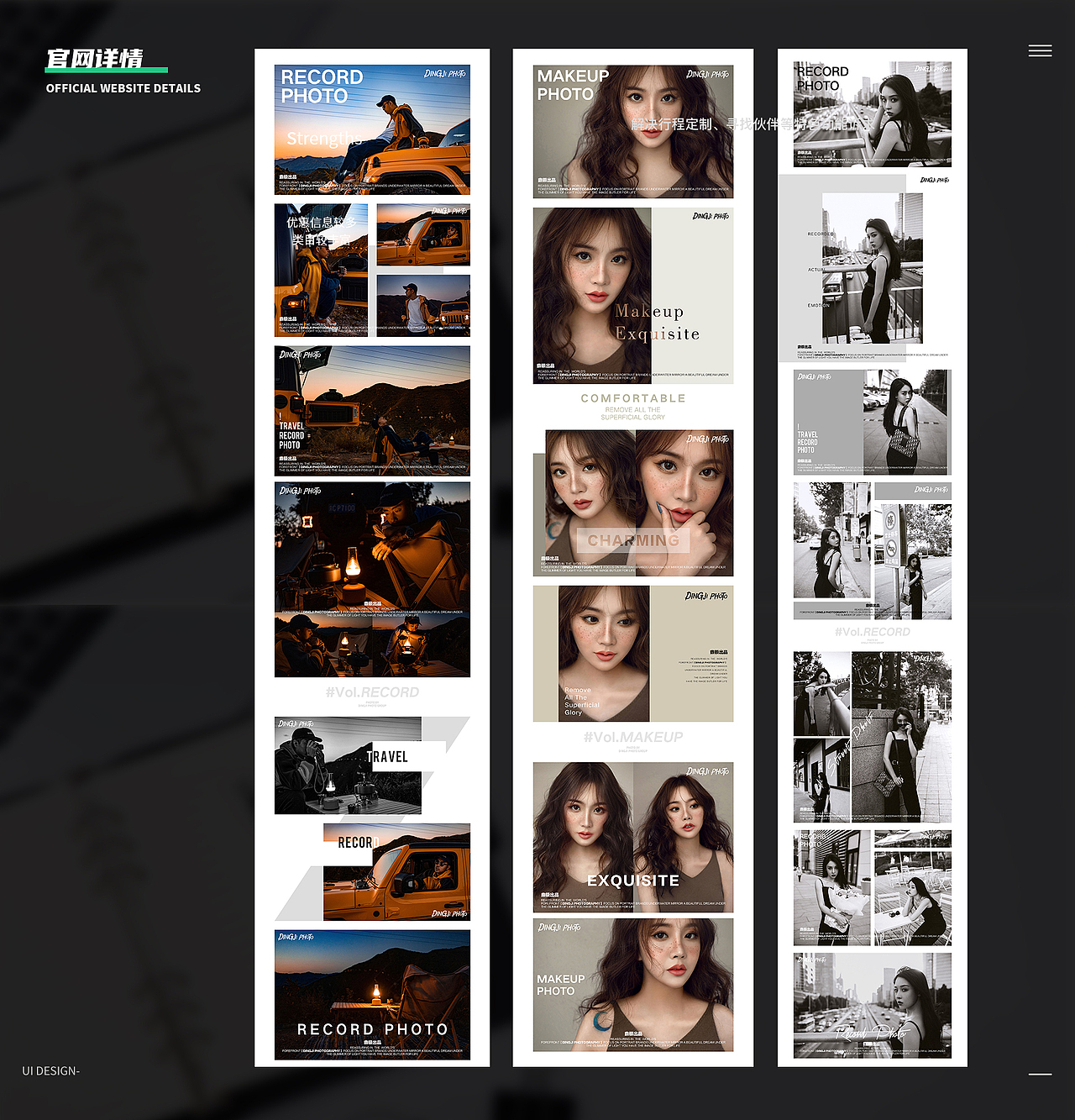Open the Remove All The Superficial Glory card

pos(633,654)
